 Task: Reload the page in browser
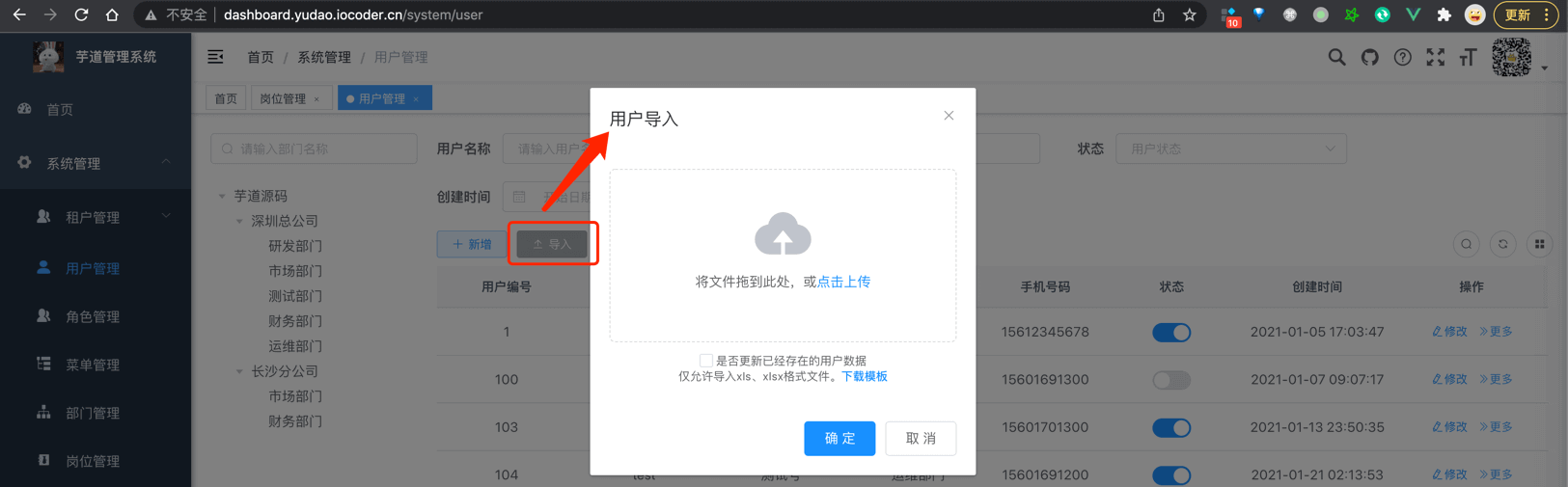click(x=81, y=14)
